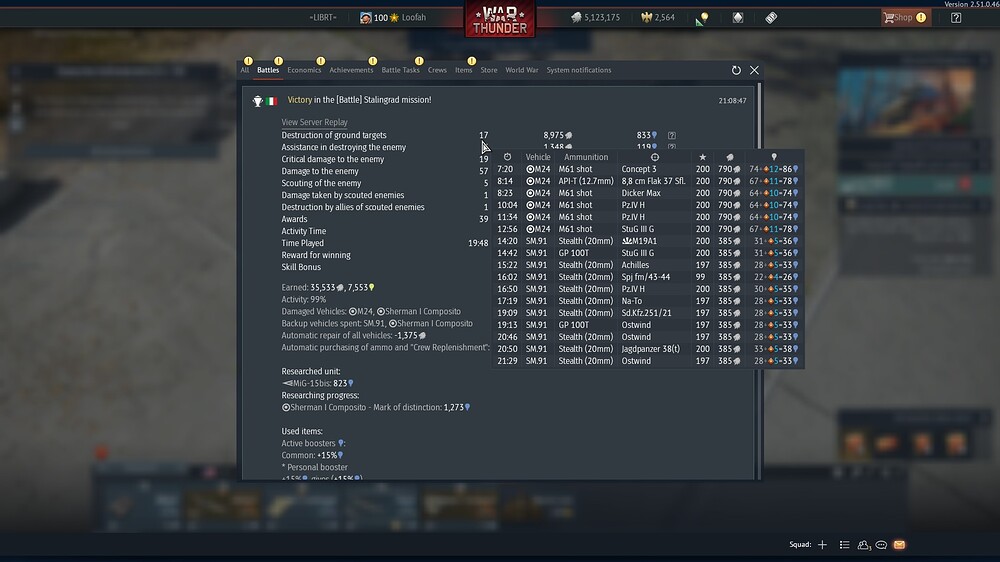
Task: Click the lightbulb research points icon
Action: (704, 17)
